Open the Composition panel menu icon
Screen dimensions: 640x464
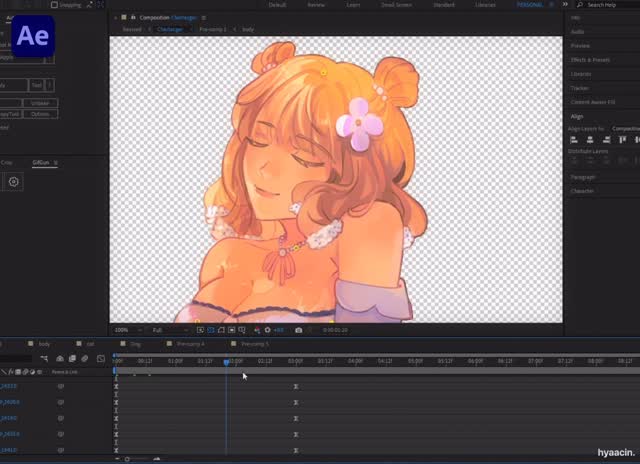click(204, 18)
